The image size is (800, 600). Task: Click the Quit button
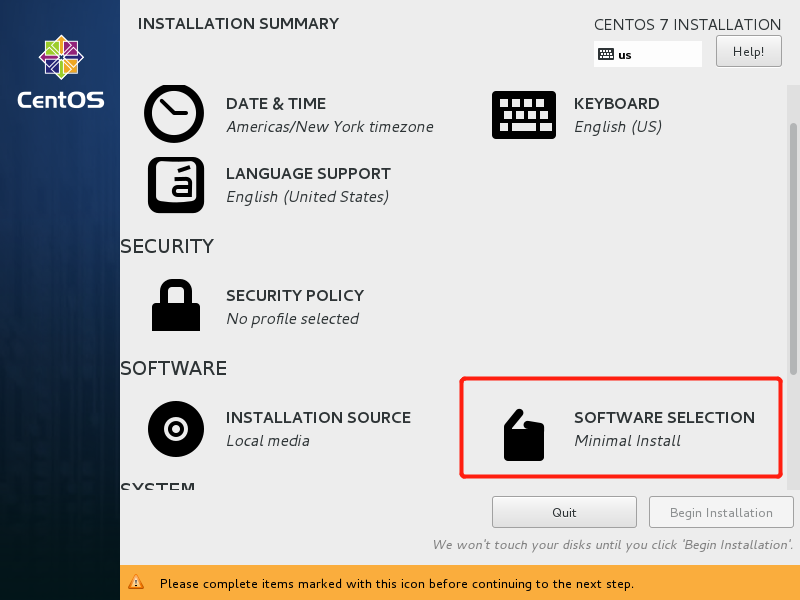pyautogui.click(x=564, y=512)
